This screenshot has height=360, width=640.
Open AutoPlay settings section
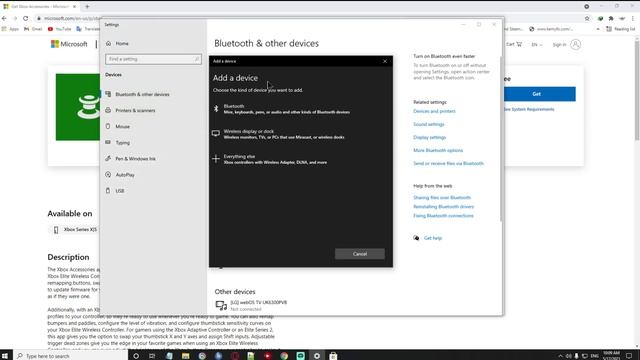point(125,175)
